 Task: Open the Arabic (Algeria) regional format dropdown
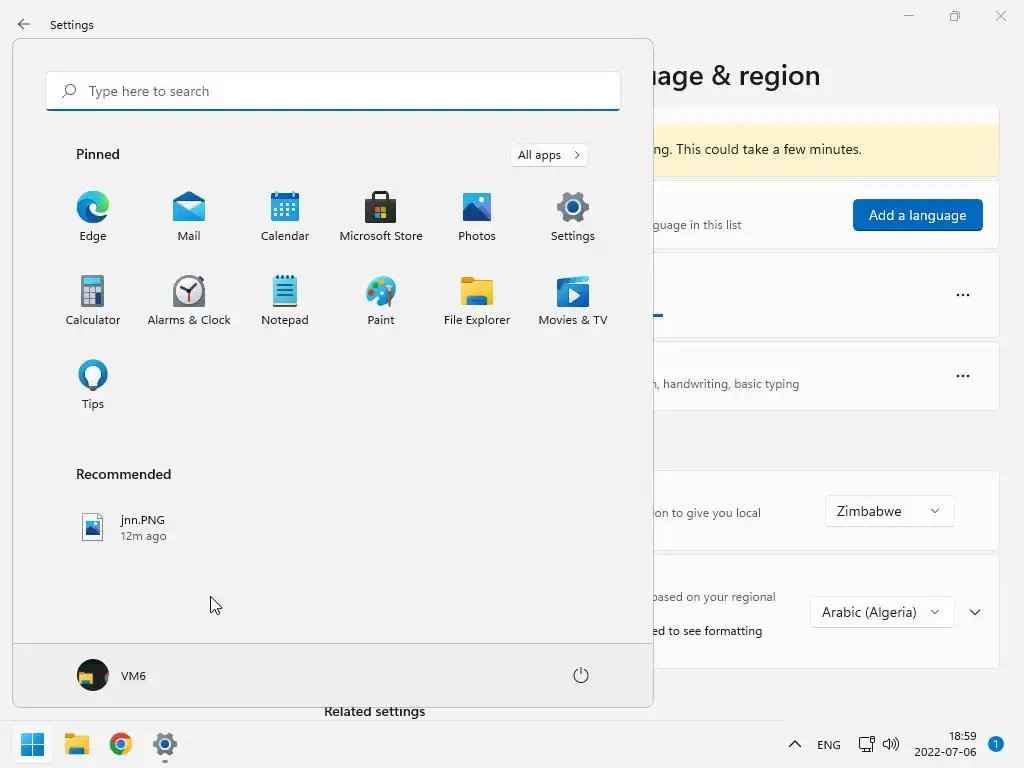point(882,612)
